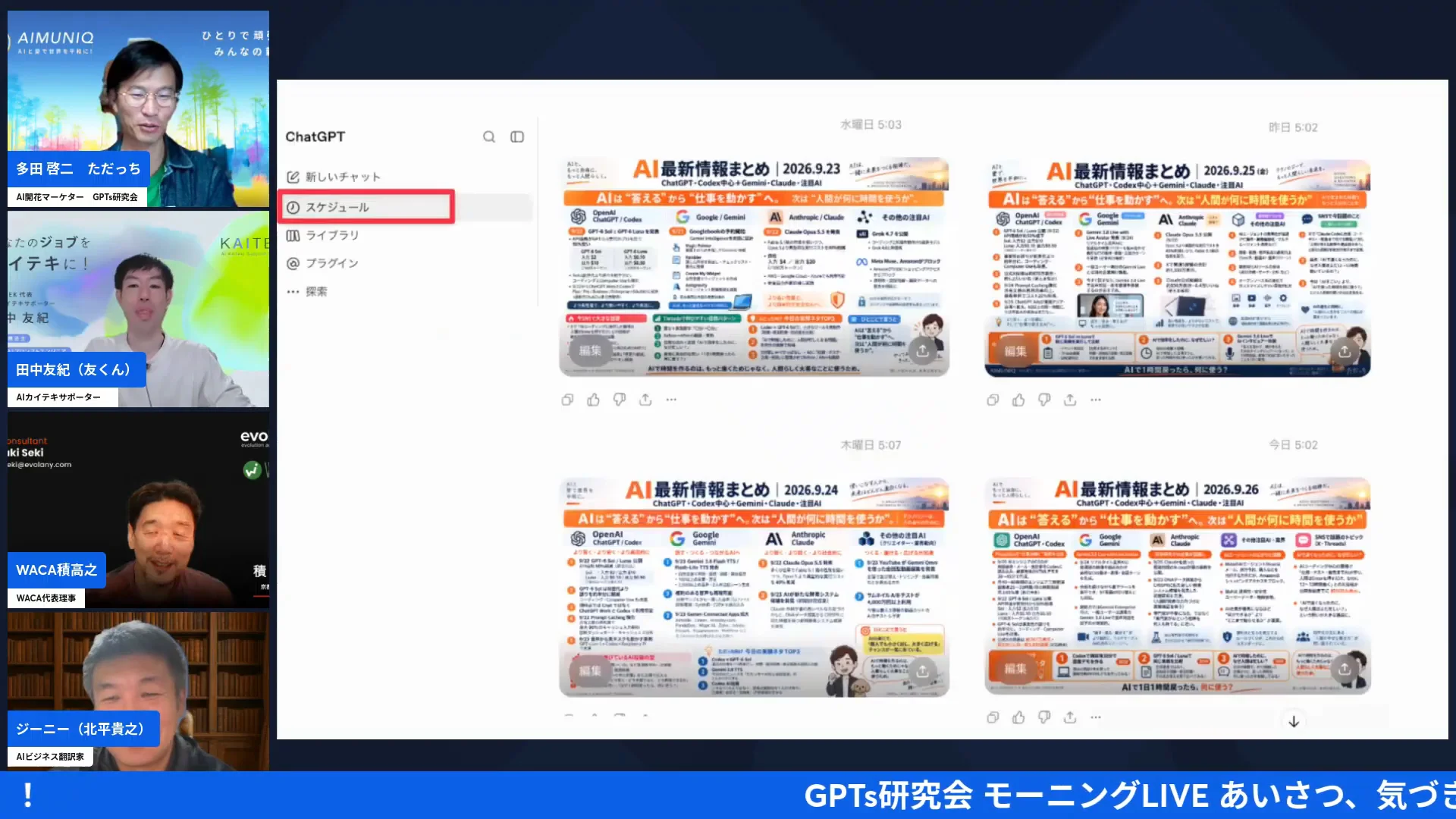Viewport: 1456px width, 819px height.
Task: Click share overlay icon on 2026.9.24 image
Action: click(x=922, y=671)
